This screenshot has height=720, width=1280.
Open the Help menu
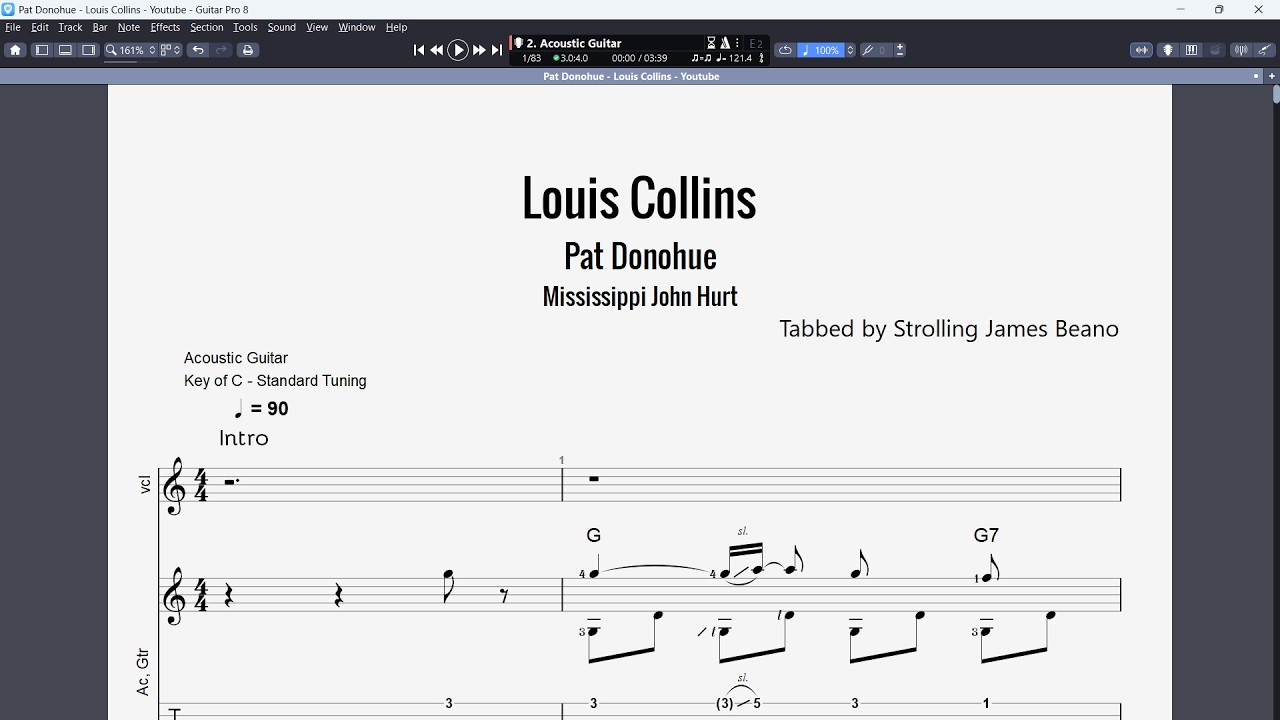point(397,27)
